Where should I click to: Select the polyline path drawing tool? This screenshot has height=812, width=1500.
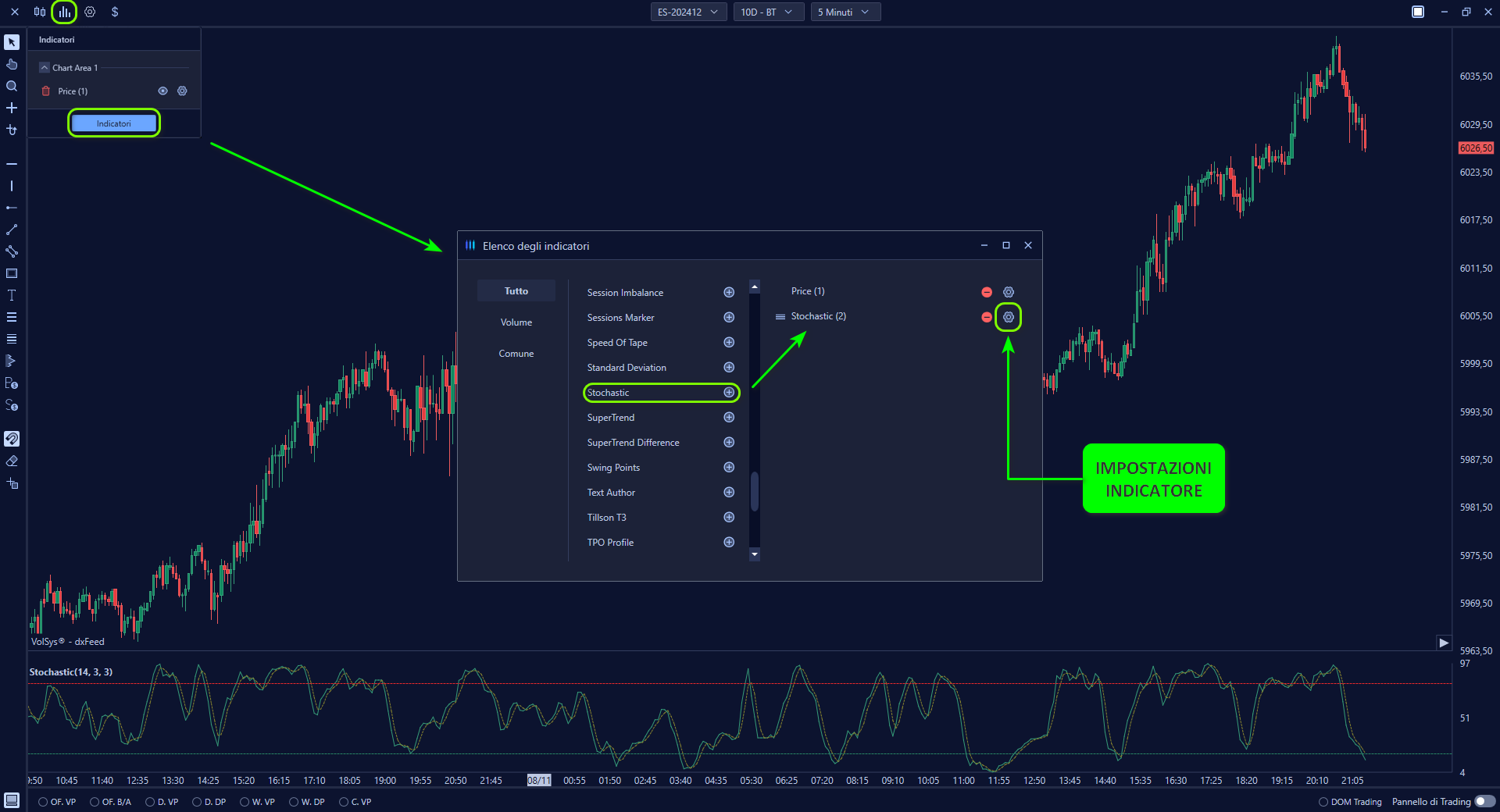(x=12, y=251)
